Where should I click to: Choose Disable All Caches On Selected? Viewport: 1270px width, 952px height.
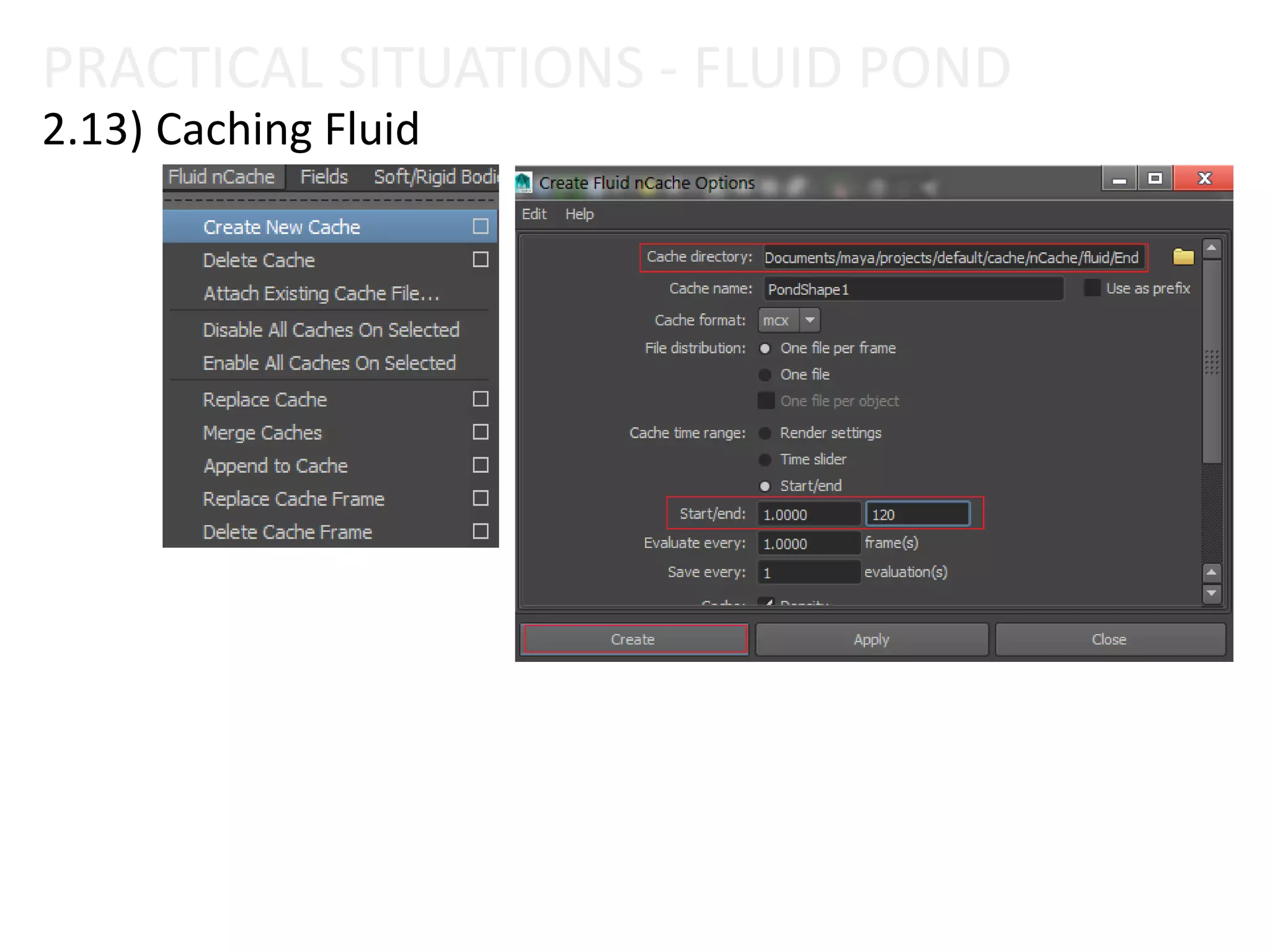pyautogui.click(x=331, y=330)
